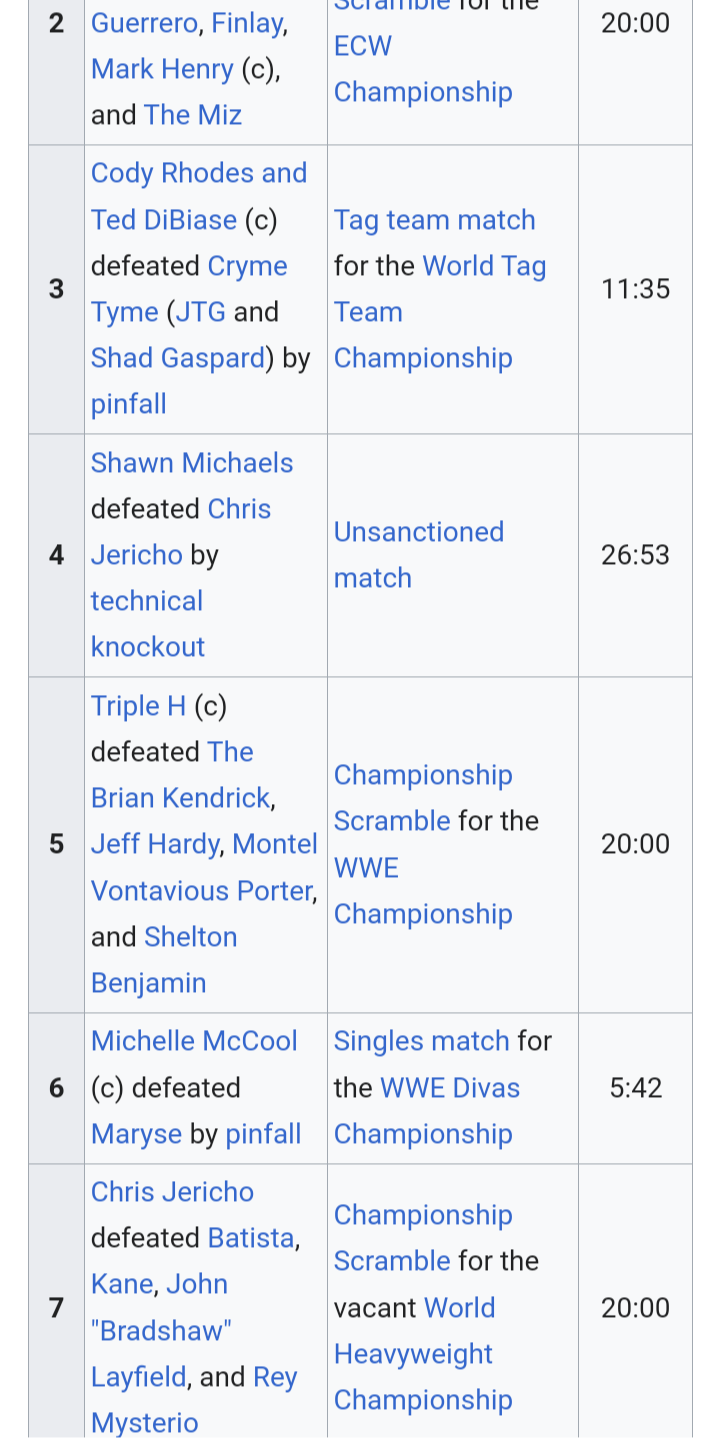
Task: Open the Michelle McCool link
Action: [x=194, y=1041]
